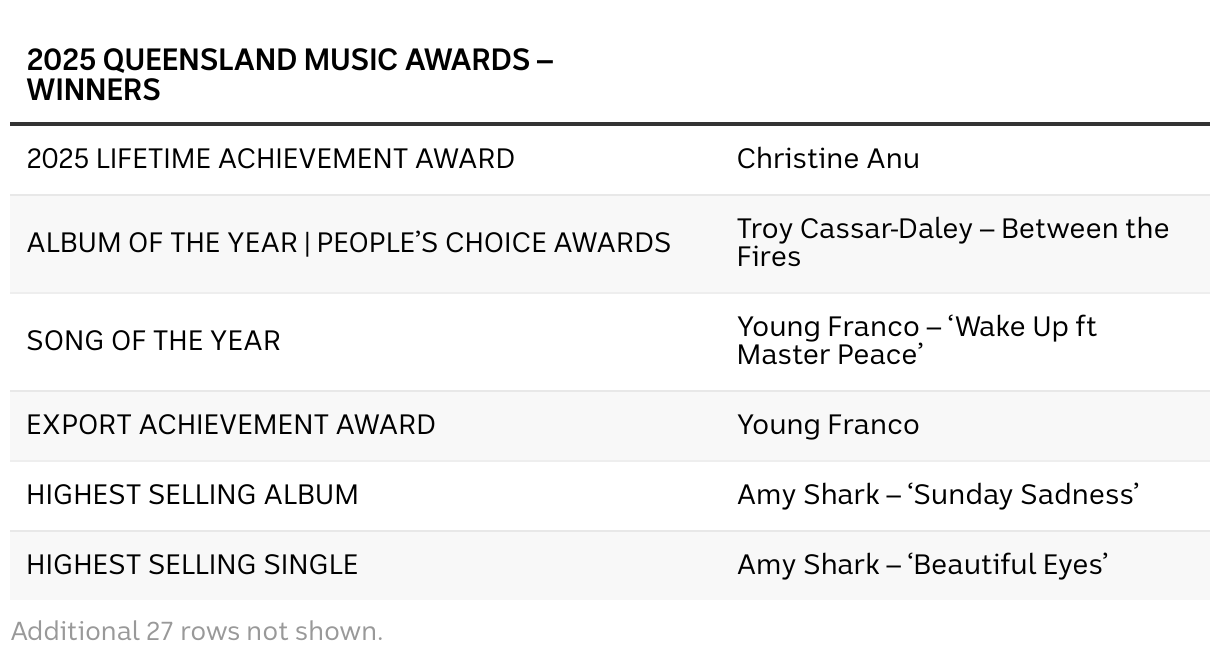1220x656 pixels.
Task: Click 'Master Peace' in the Song of the Year winner
Action: click(828, 356)
